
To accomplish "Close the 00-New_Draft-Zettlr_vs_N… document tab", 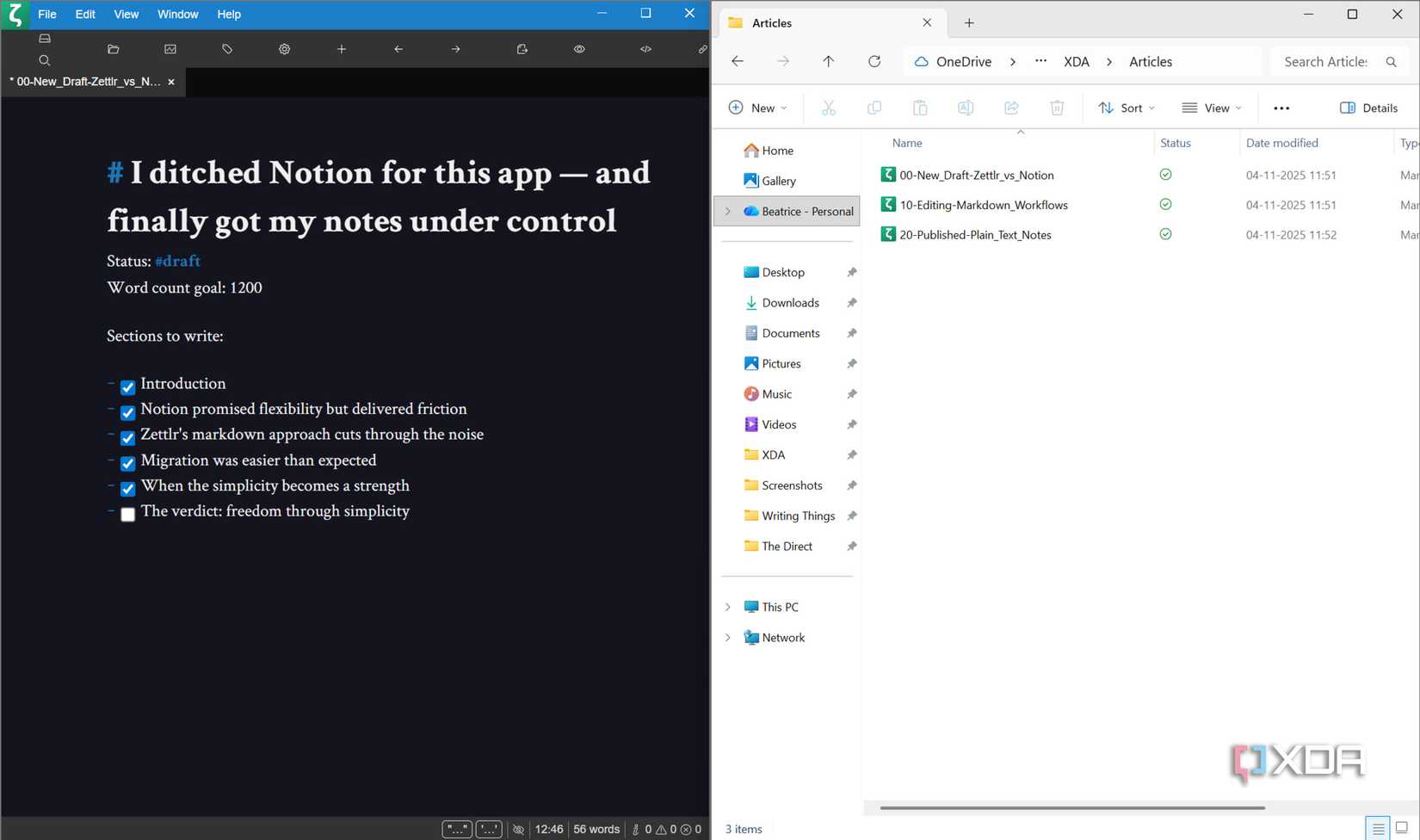I will (171, 82).
